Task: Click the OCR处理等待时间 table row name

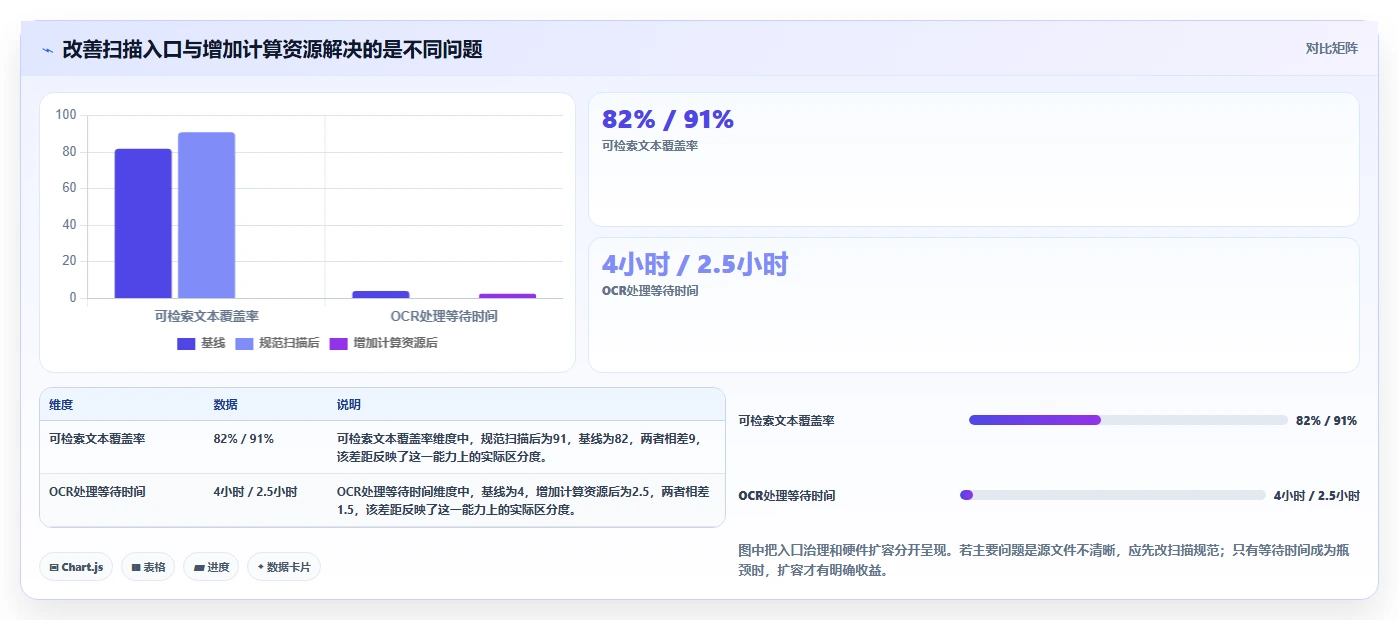Action: 97,492
